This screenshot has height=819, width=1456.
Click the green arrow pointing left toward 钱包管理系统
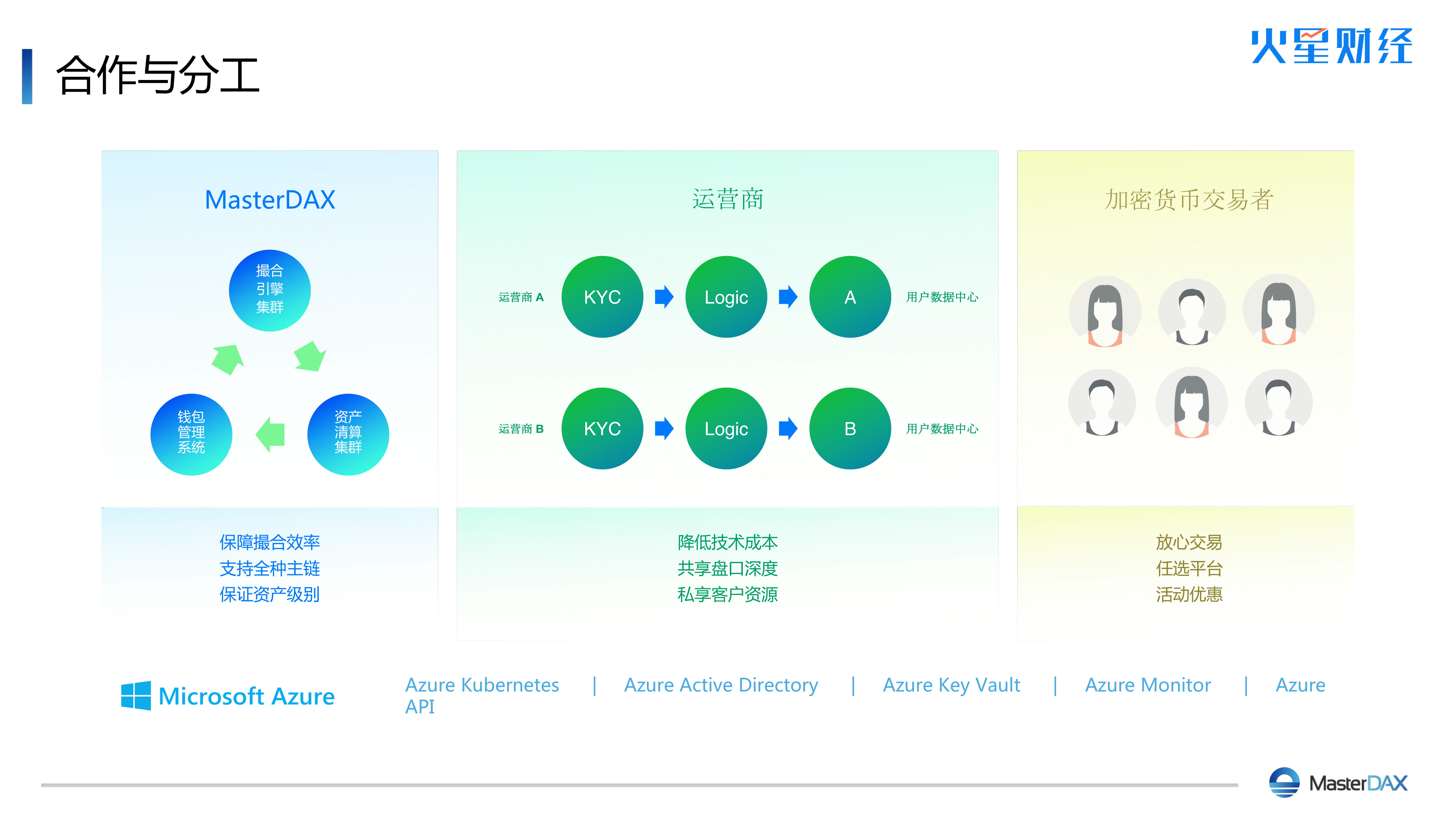[x=270, y=434]
